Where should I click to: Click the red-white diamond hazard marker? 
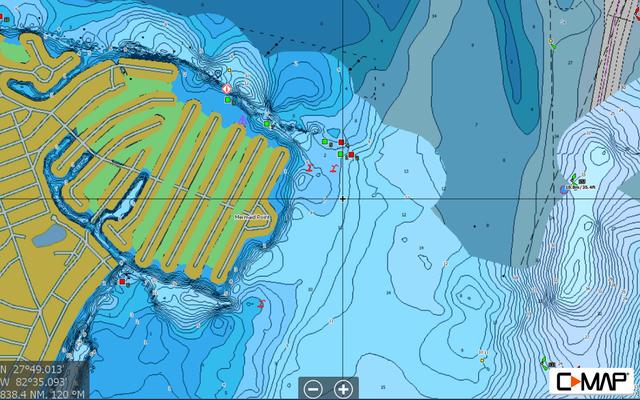(x=228, y=89)
